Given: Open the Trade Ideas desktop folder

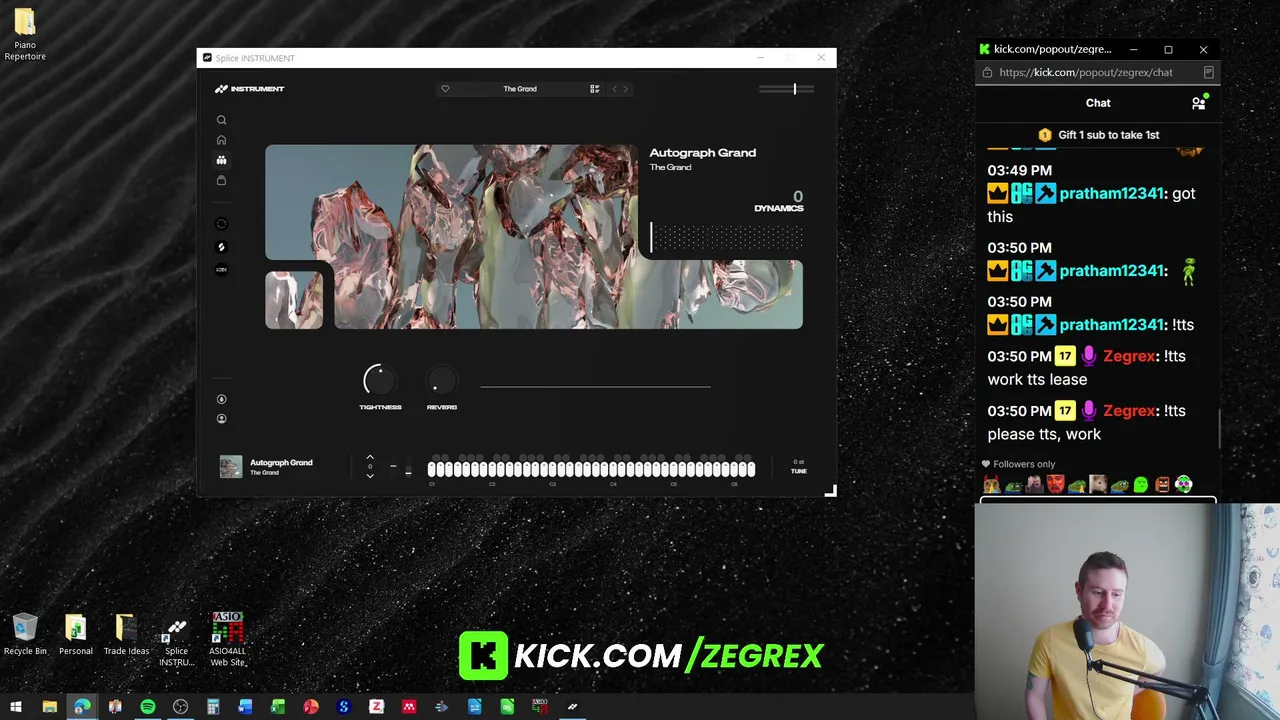Looking at the screenshot, I should pos(126,635).
